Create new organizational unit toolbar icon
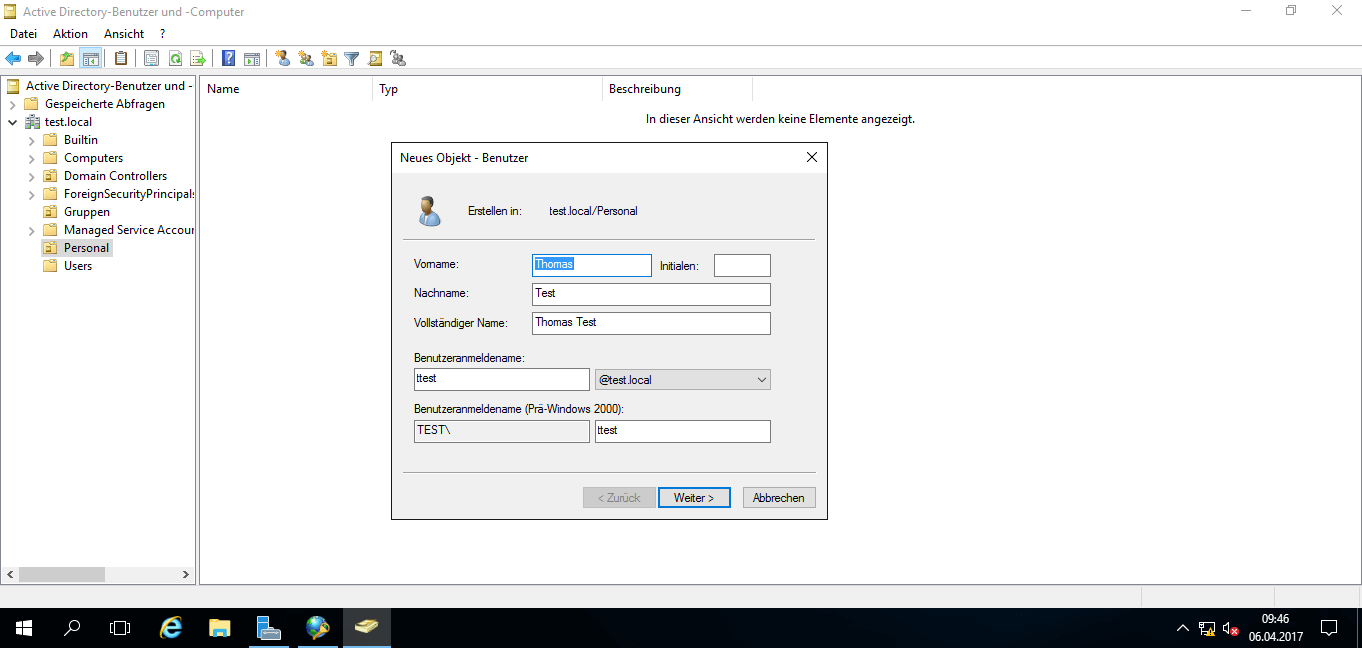1362x648 pixels. coord(329,59)
